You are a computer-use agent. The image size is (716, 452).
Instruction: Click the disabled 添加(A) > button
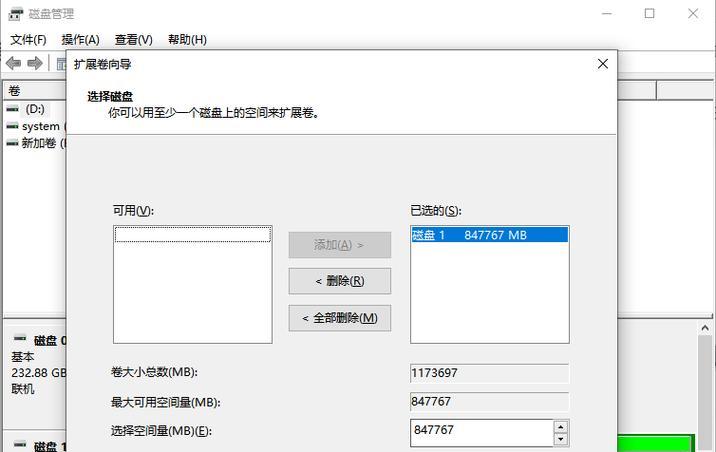340,245
